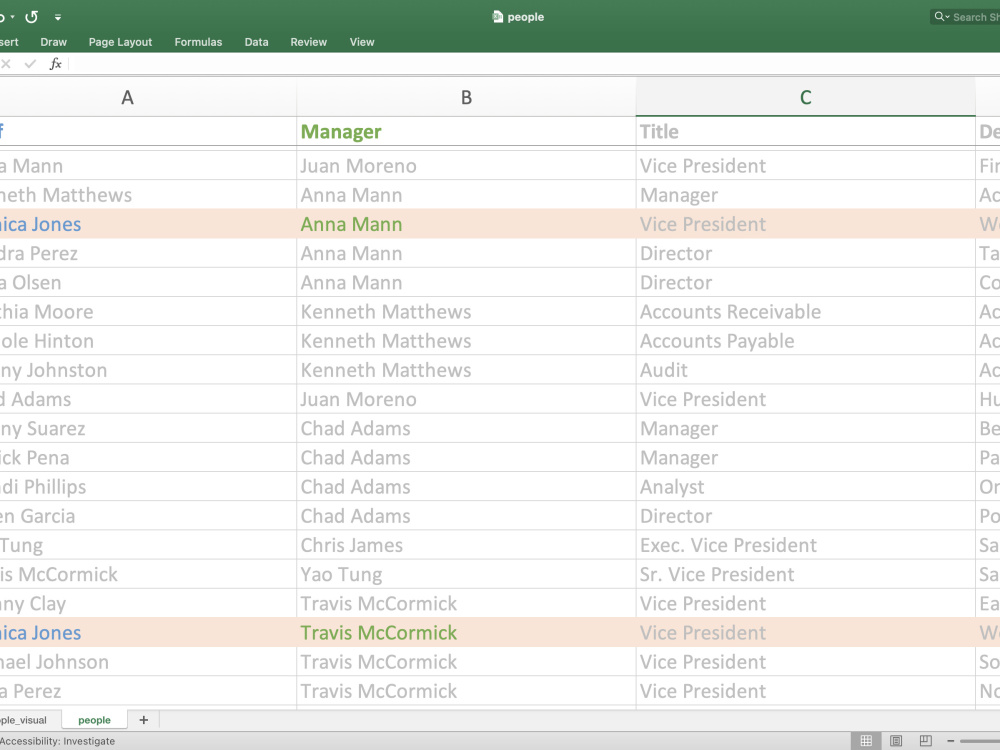Viewport: 1000px width, 750px height.
Task: Open the Customize Quick Access Toolbar dropdown
Action: pyautogui.click(x=58, y=17)
